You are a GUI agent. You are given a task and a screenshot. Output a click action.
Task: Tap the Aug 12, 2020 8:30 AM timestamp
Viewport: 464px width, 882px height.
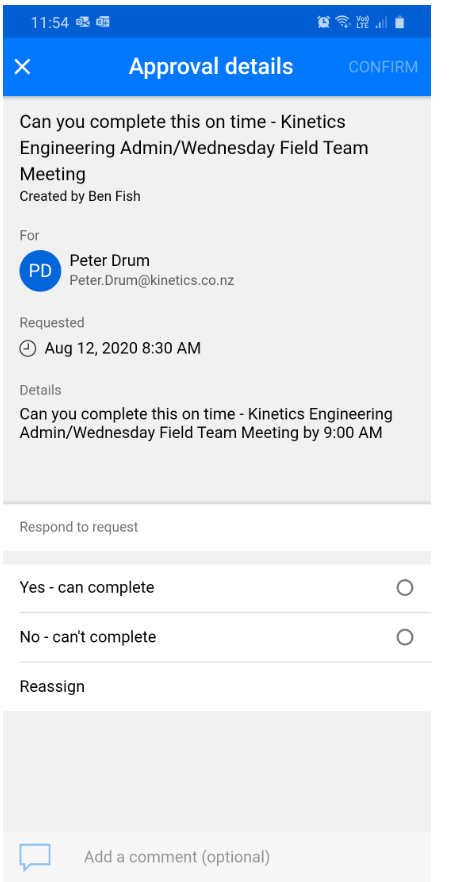pyautogui.click(x=123, y=349)
